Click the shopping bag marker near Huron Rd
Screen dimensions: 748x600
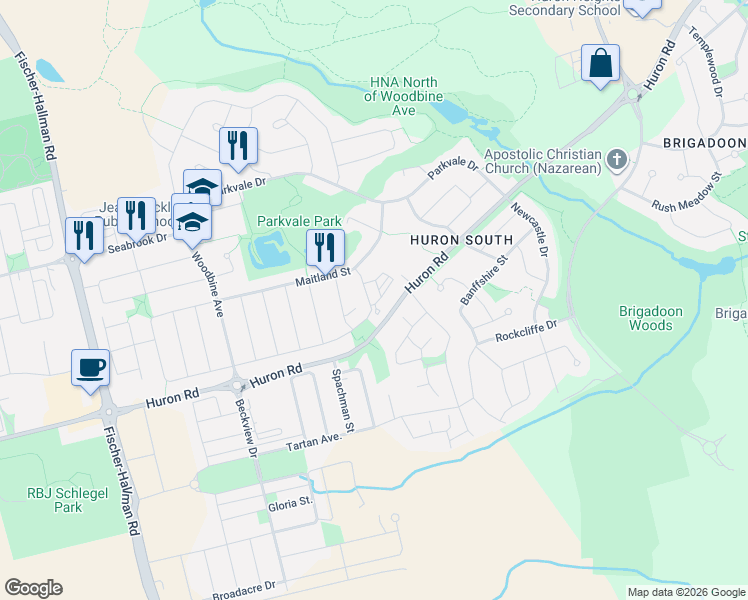click(x=600, y=66)
